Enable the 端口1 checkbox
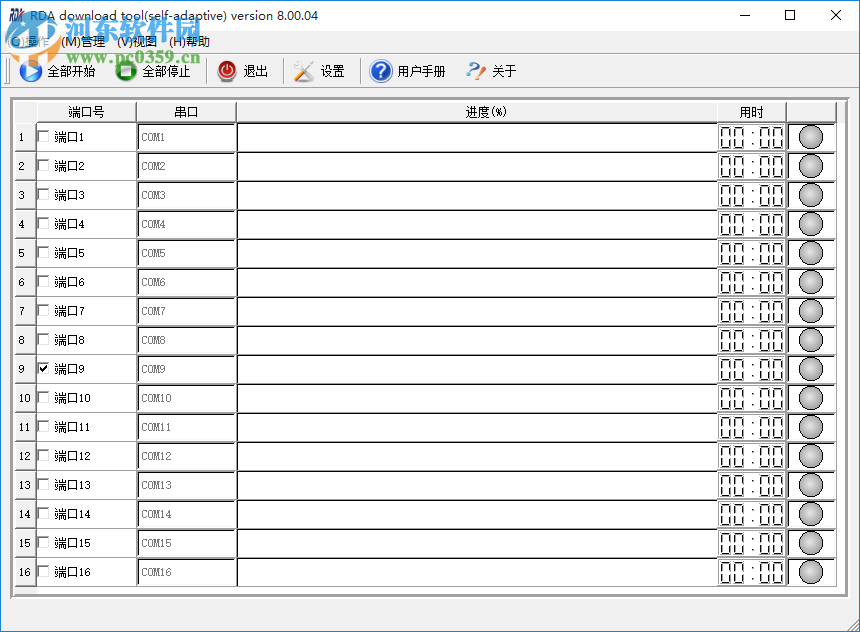The image size is (860, 632). (x=41, y=137)
